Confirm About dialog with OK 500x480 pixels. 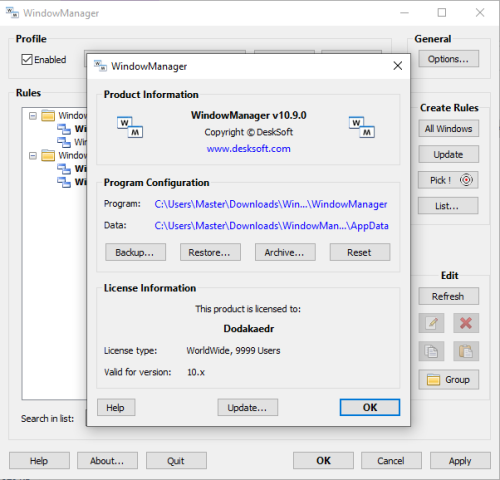(370, 407)
